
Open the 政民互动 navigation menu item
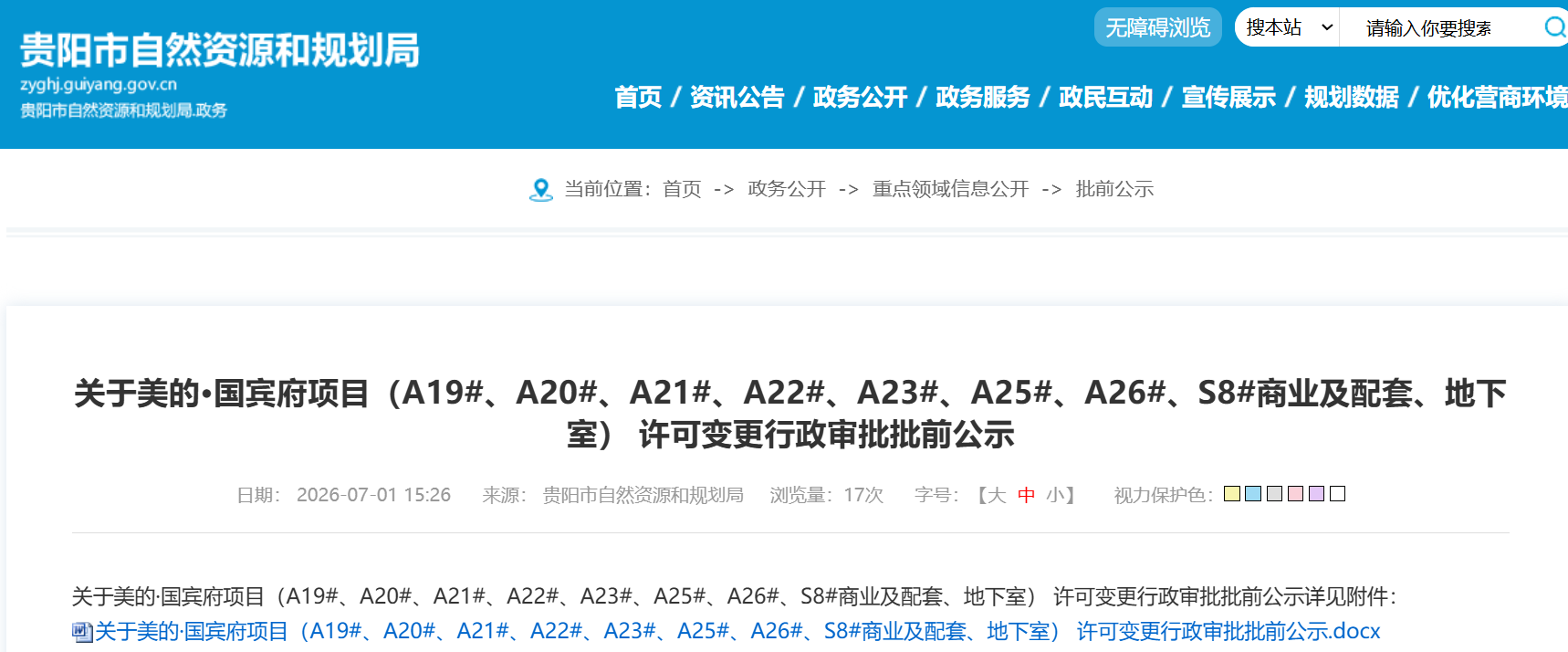click(x=1105, y=97)
